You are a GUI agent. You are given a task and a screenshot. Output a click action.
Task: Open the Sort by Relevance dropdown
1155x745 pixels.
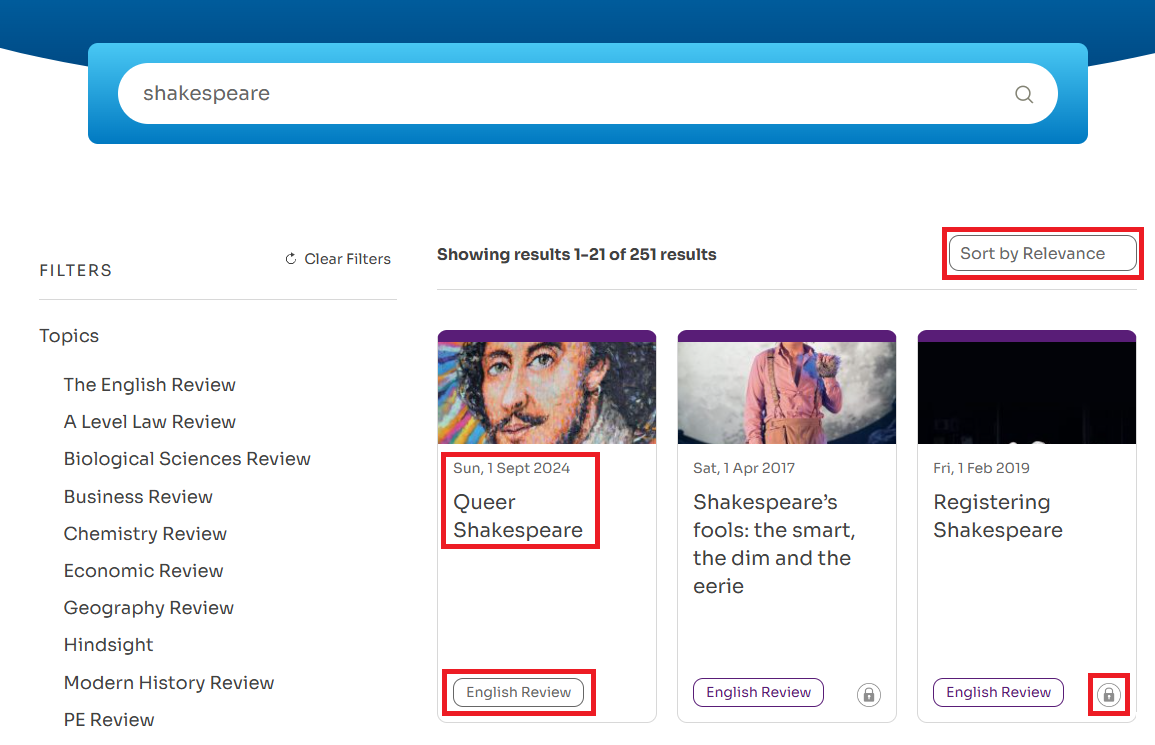click(x=1042, y=254)
